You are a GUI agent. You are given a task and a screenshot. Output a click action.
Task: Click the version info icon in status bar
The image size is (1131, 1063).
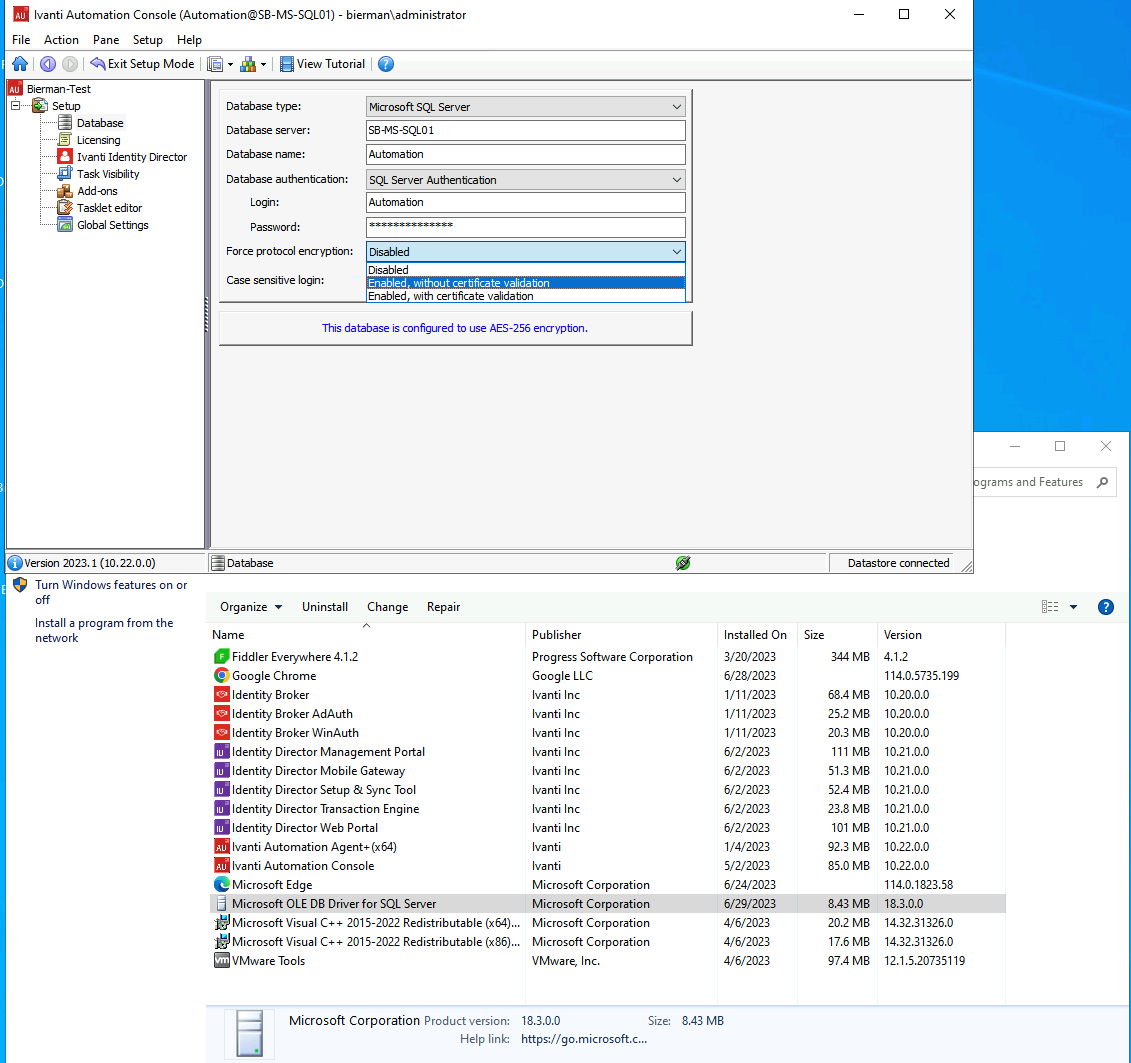click(x=14, y=563)
